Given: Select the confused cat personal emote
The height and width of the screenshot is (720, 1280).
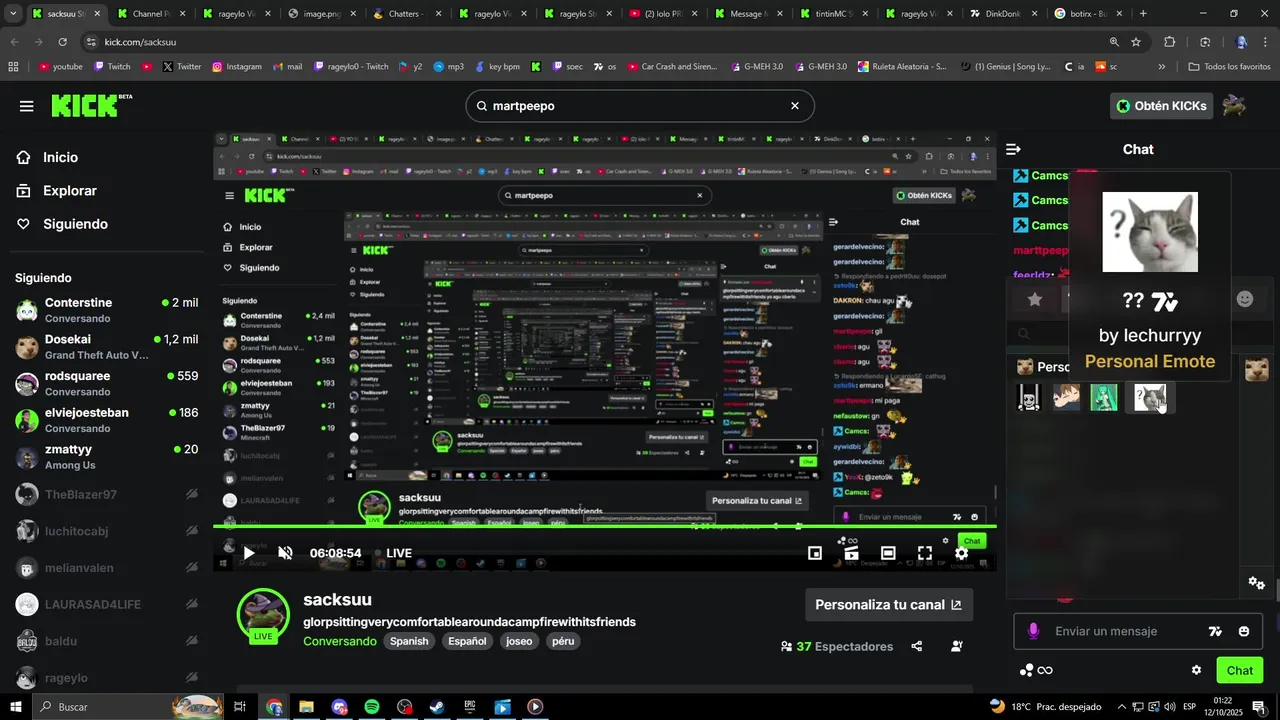Looking at the screenshot, I should [x=1149, y=397].
